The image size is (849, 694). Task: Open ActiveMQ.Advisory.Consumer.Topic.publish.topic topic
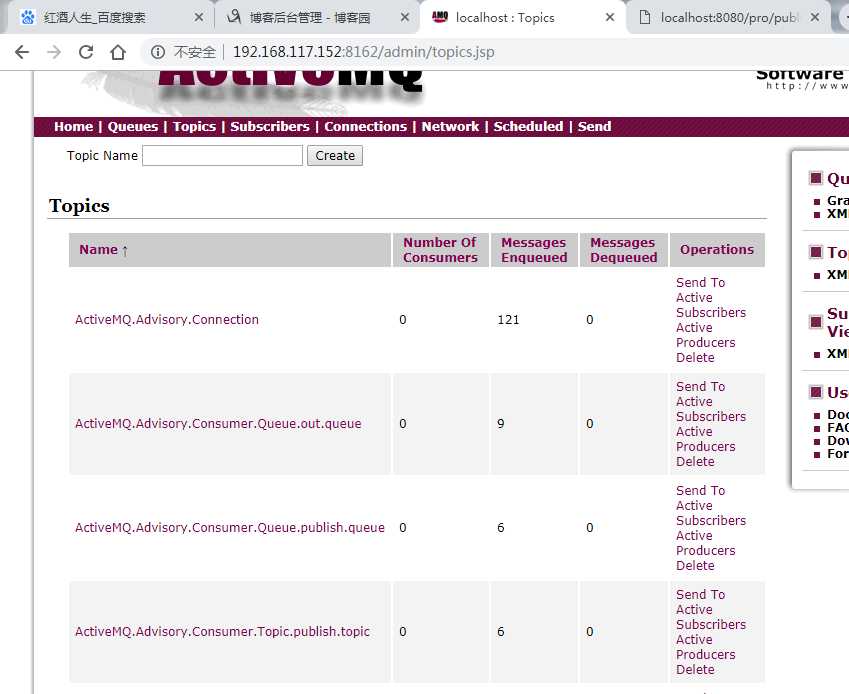point(222,632)
